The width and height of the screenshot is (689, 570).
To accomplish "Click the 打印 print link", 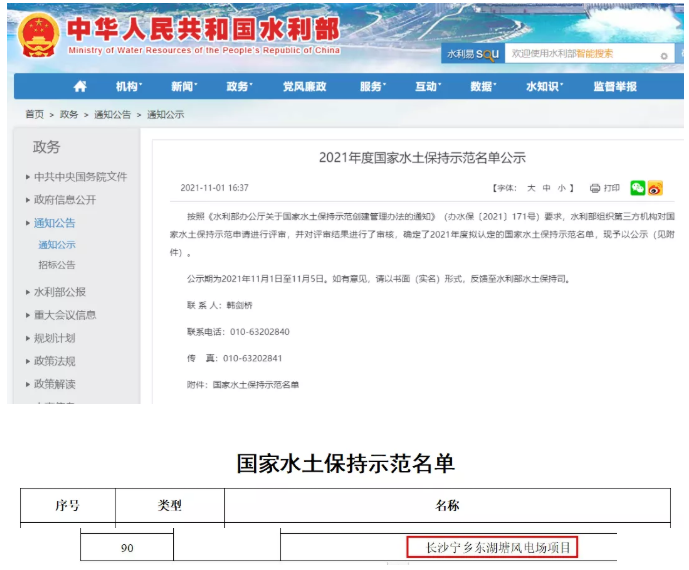I will (x=611, y=188).
